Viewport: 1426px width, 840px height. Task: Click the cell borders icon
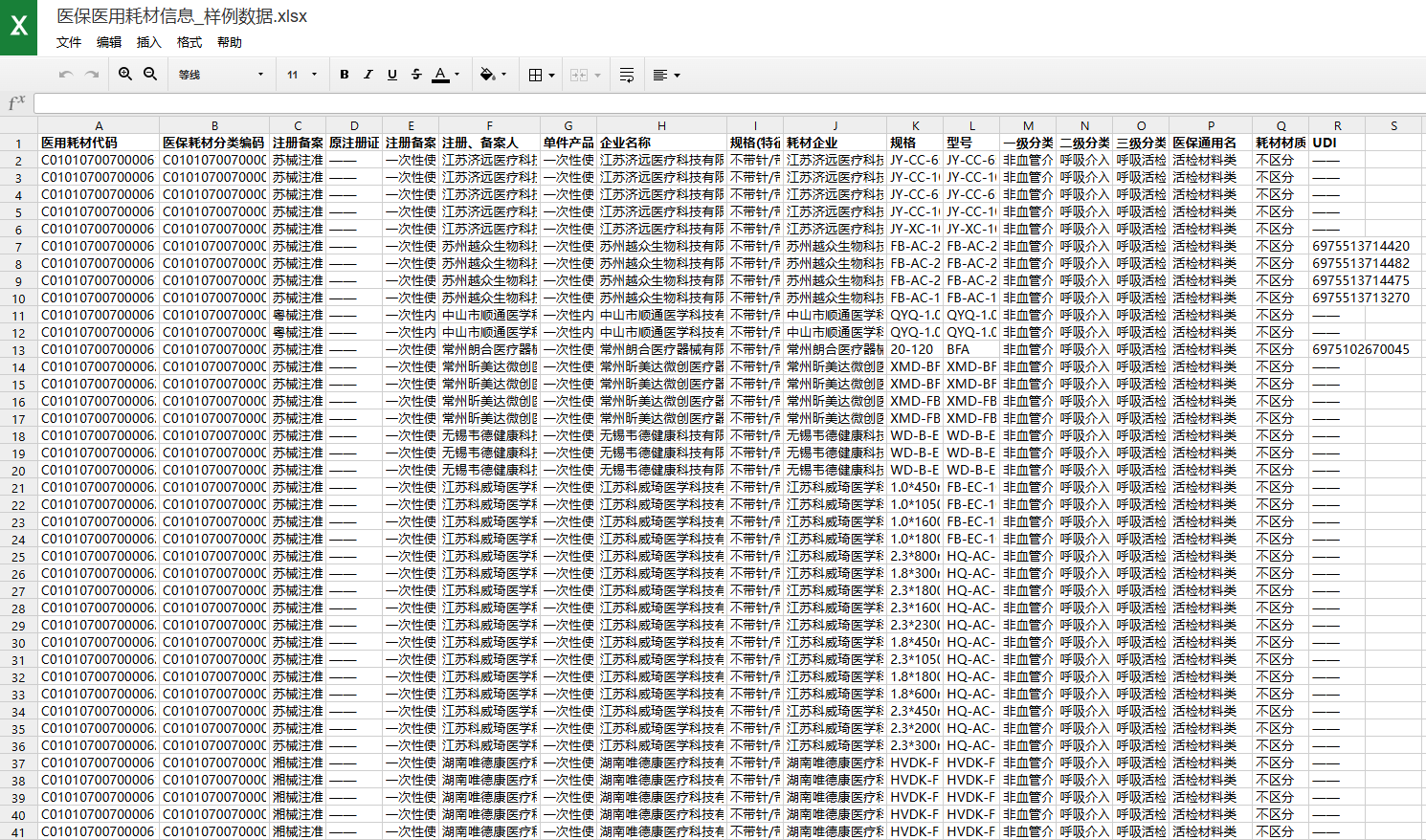pyautogui.click(x=536, y=75)
